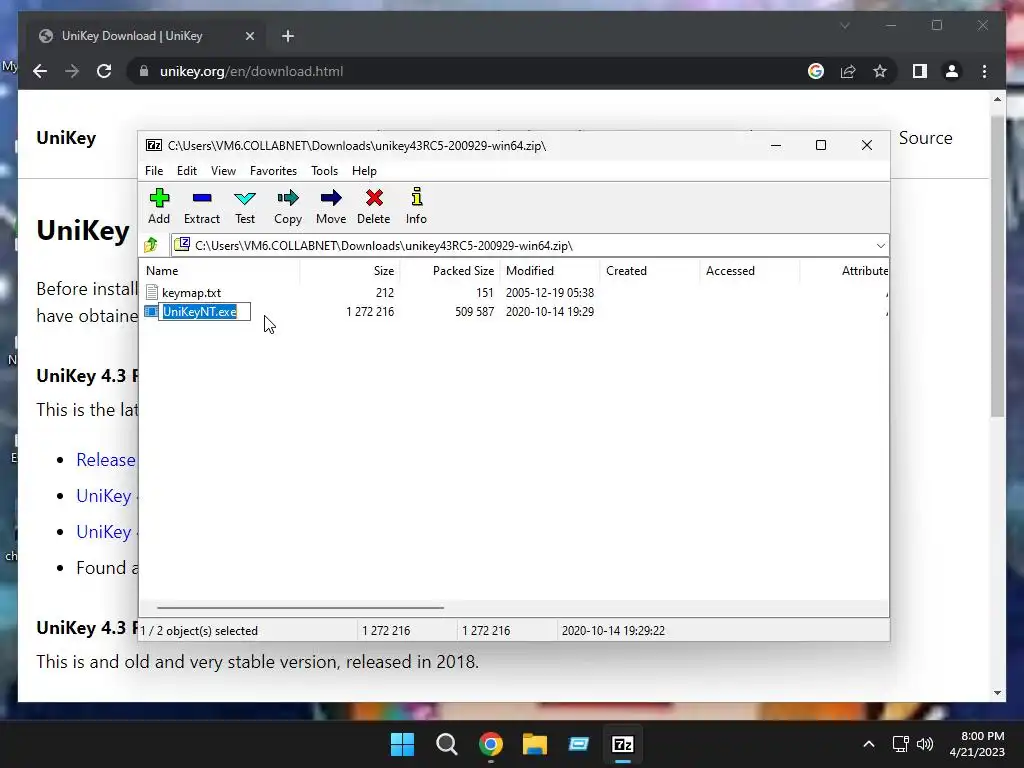Image resolution: width=1024 pixels, height=768 pixels.
Task: Click the 7-Zip taskbar icon
Action: [x=622, y=744]
